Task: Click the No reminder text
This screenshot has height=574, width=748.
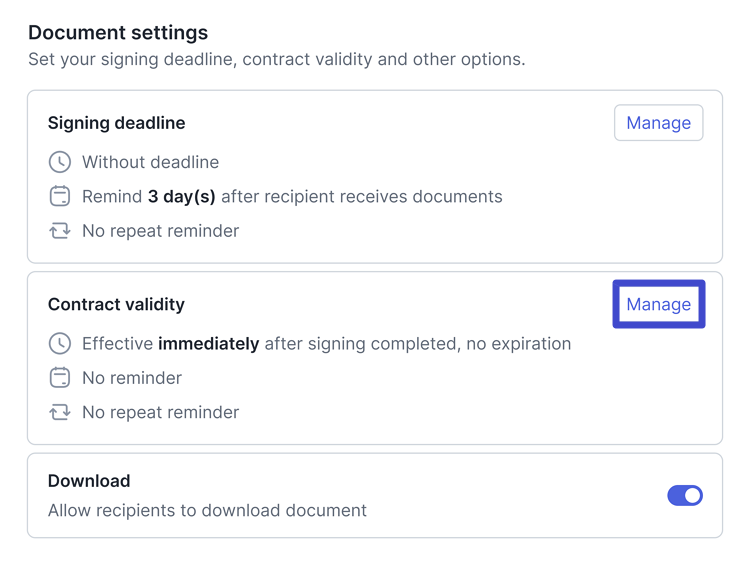Action: (x=132, y=378)
